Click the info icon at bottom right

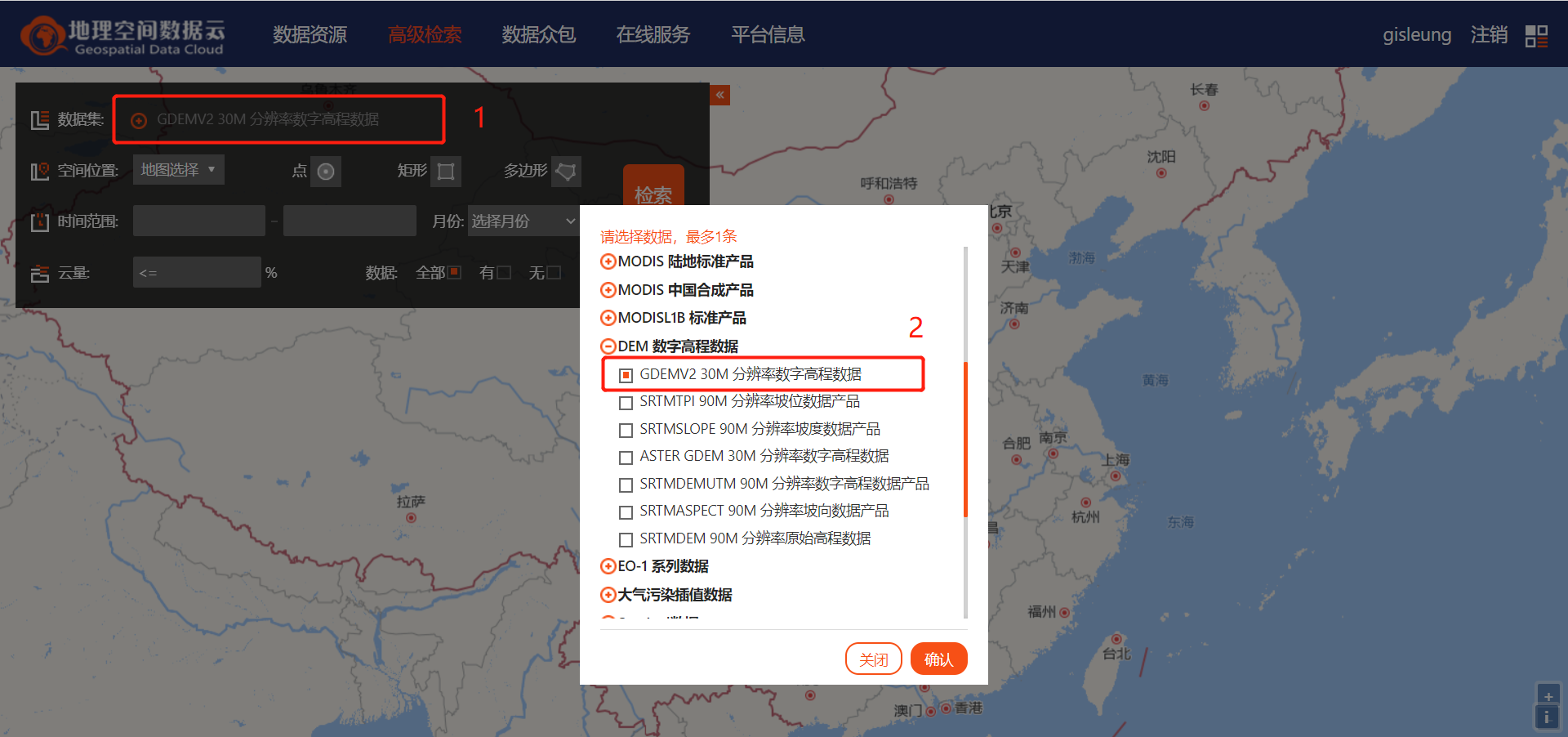[1548, 717]
